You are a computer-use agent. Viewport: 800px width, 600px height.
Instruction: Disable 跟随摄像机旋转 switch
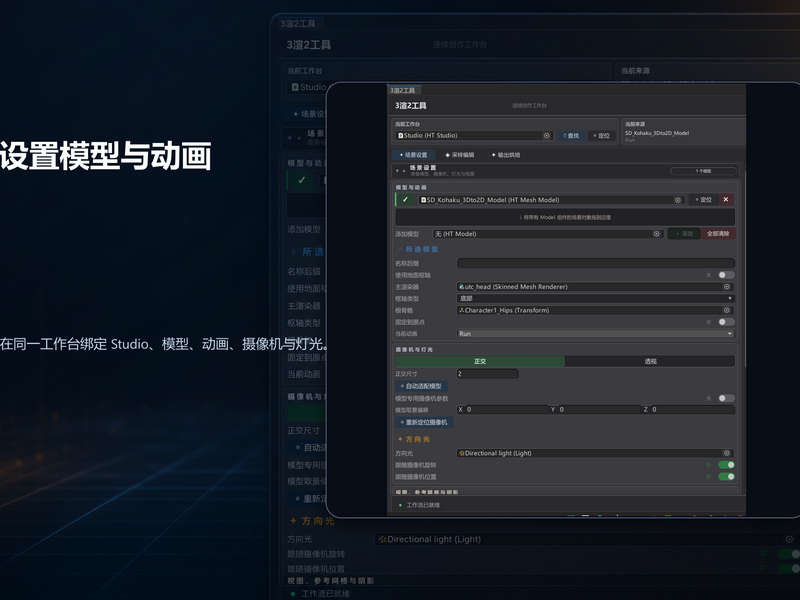pyautogui.click(x=727, y=465)
